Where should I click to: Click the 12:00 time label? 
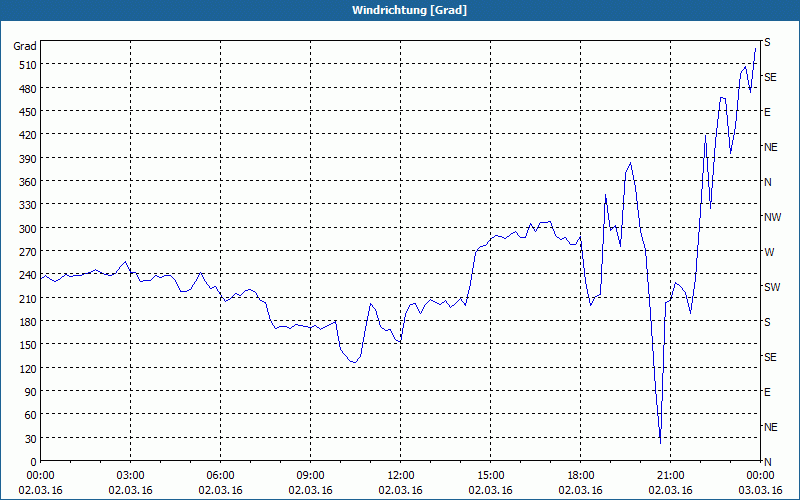pyautogui.click(x=401, y=476)
